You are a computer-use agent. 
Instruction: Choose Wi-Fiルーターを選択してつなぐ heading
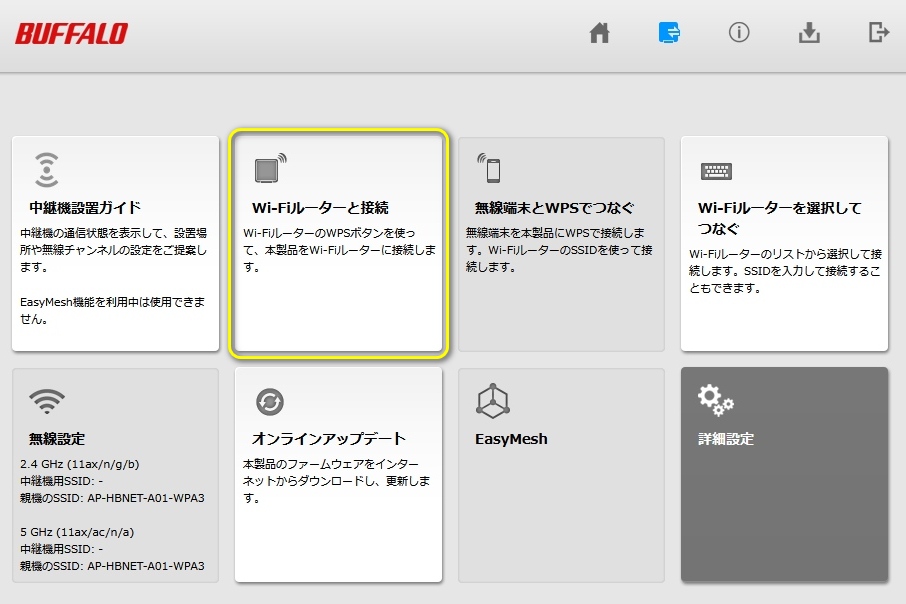coord(779,217)
